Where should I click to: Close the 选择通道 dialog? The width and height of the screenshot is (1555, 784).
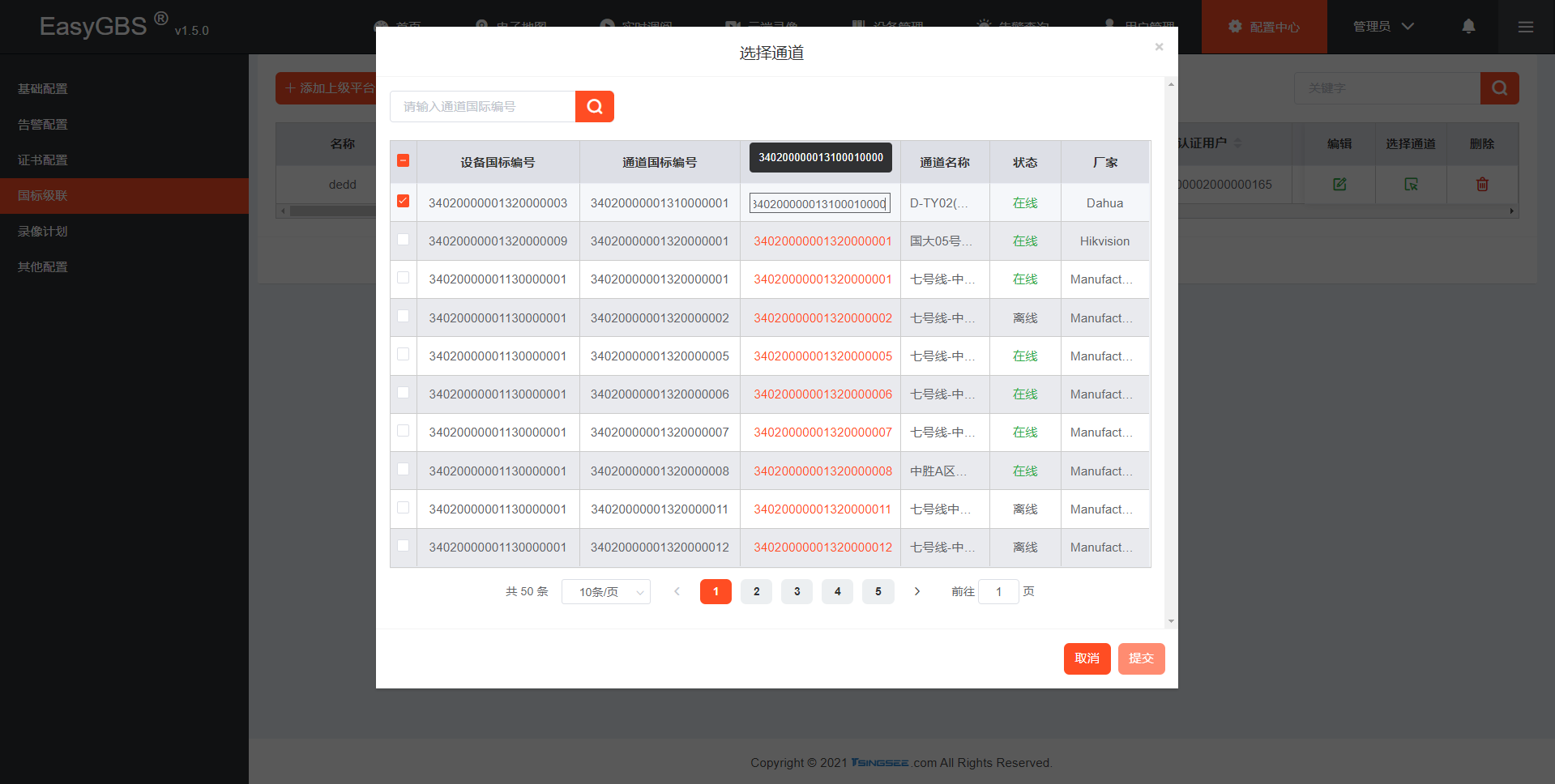click(x=1159, y=47)
